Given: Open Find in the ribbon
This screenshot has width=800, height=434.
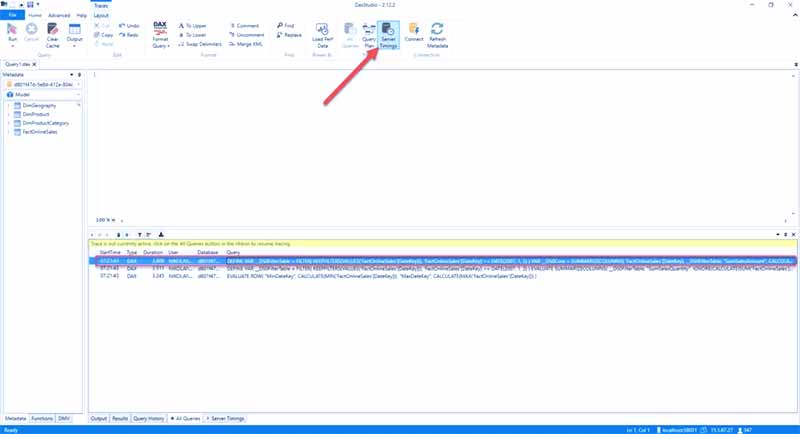Looking at the screenshot, I should (286, 25).
